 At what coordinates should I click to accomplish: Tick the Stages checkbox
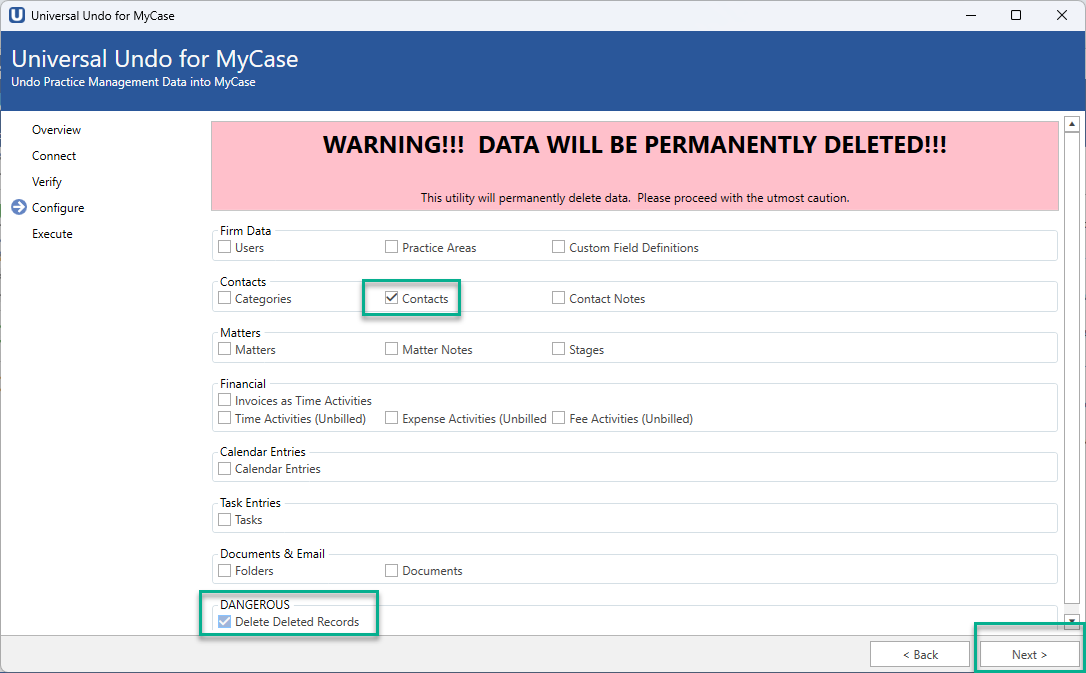tap(558, 349)
